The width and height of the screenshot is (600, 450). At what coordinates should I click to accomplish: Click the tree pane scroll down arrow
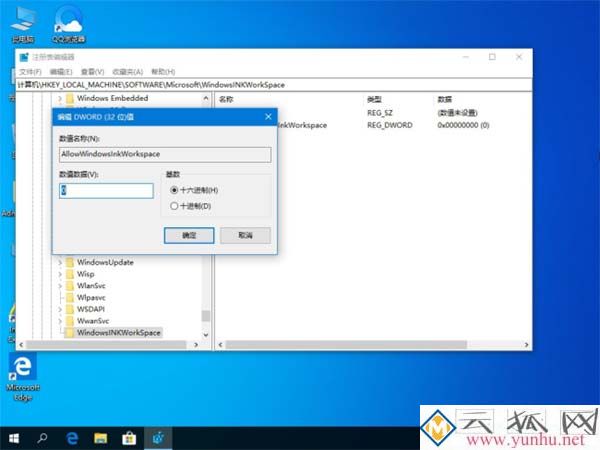[x=206, y=335]
